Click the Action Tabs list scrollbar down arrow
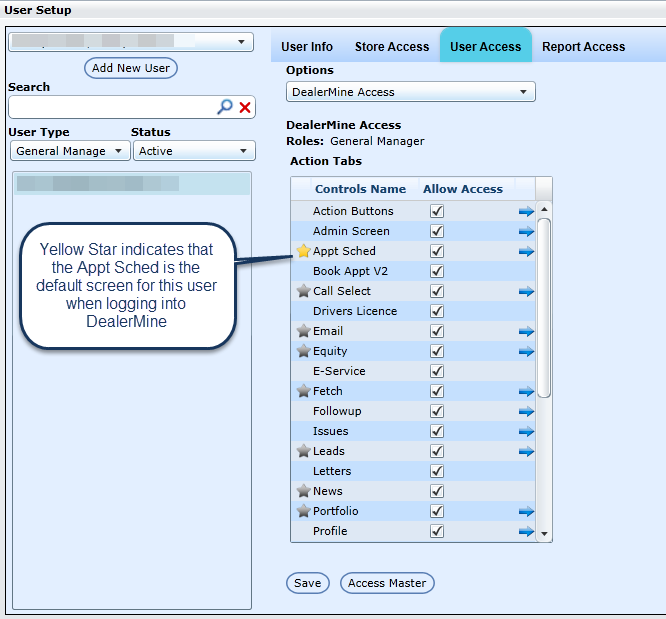 click(544, 534)
